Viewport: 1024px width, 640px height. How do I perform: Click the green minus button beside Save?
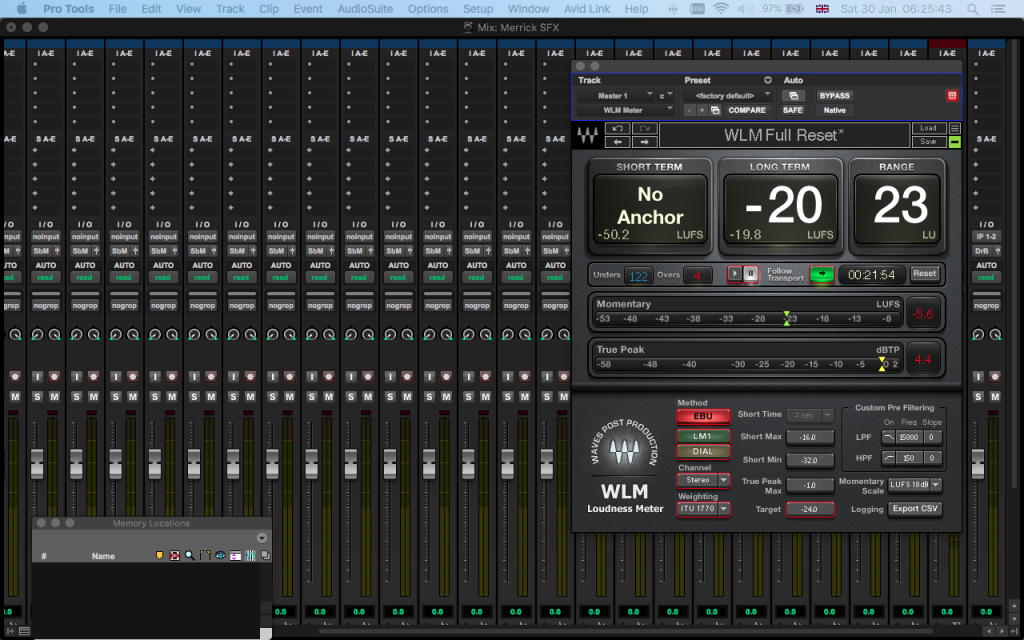[x=955, y=142]
